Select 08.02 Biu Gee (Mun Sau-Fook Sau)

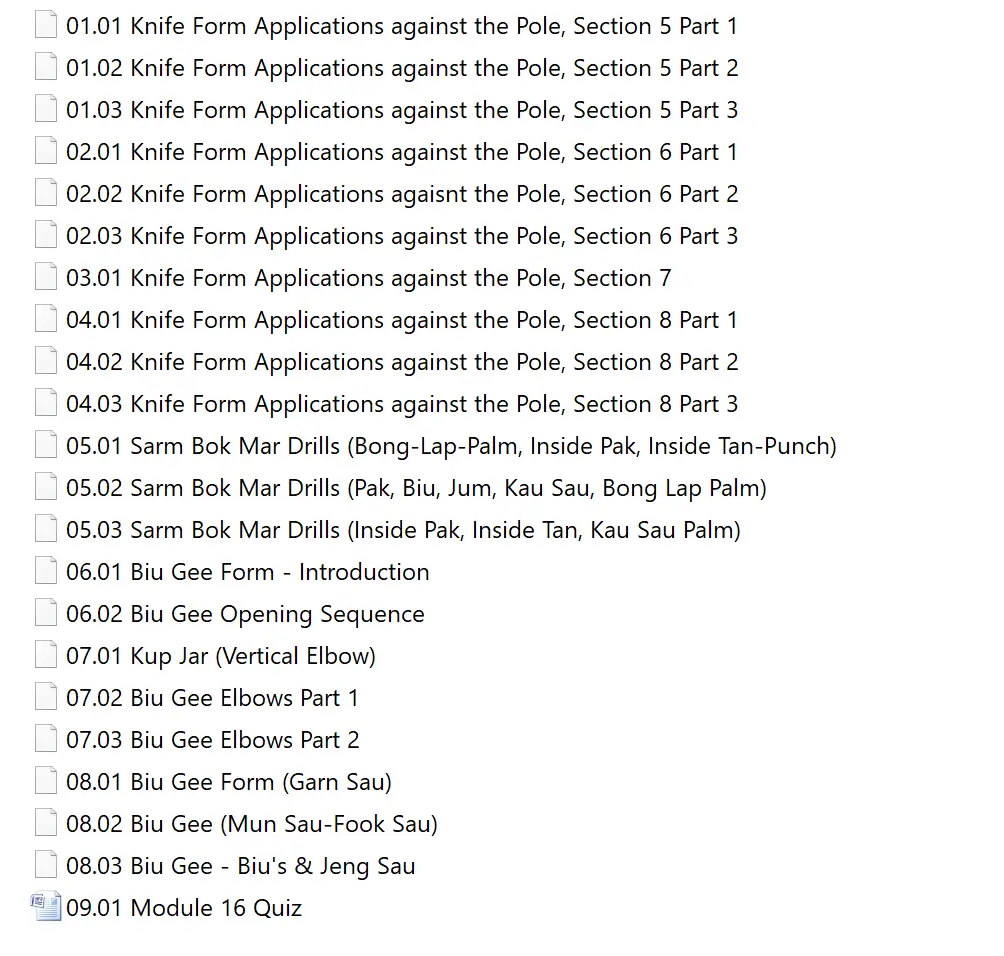252,824
